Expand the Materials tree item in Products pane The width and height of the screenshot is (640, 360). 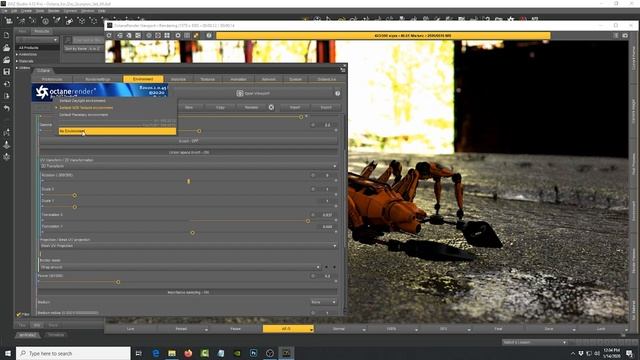coord(17,61)
